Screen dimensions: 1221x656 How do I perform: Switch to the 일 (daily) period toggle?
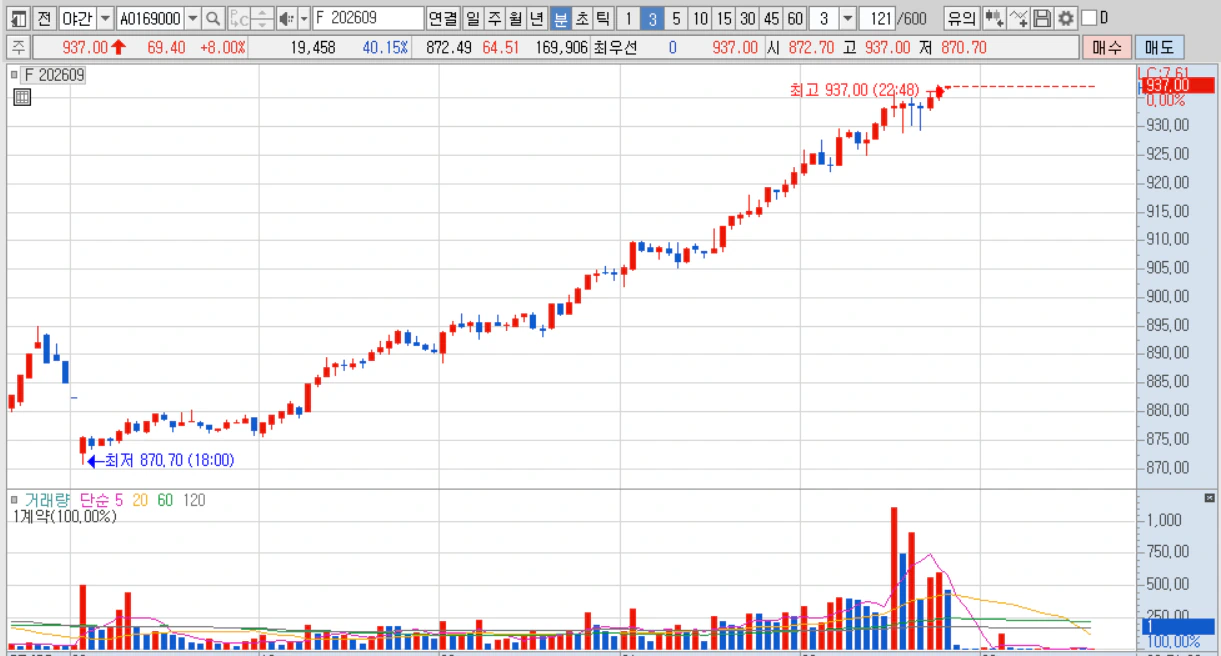pos(472,18)
